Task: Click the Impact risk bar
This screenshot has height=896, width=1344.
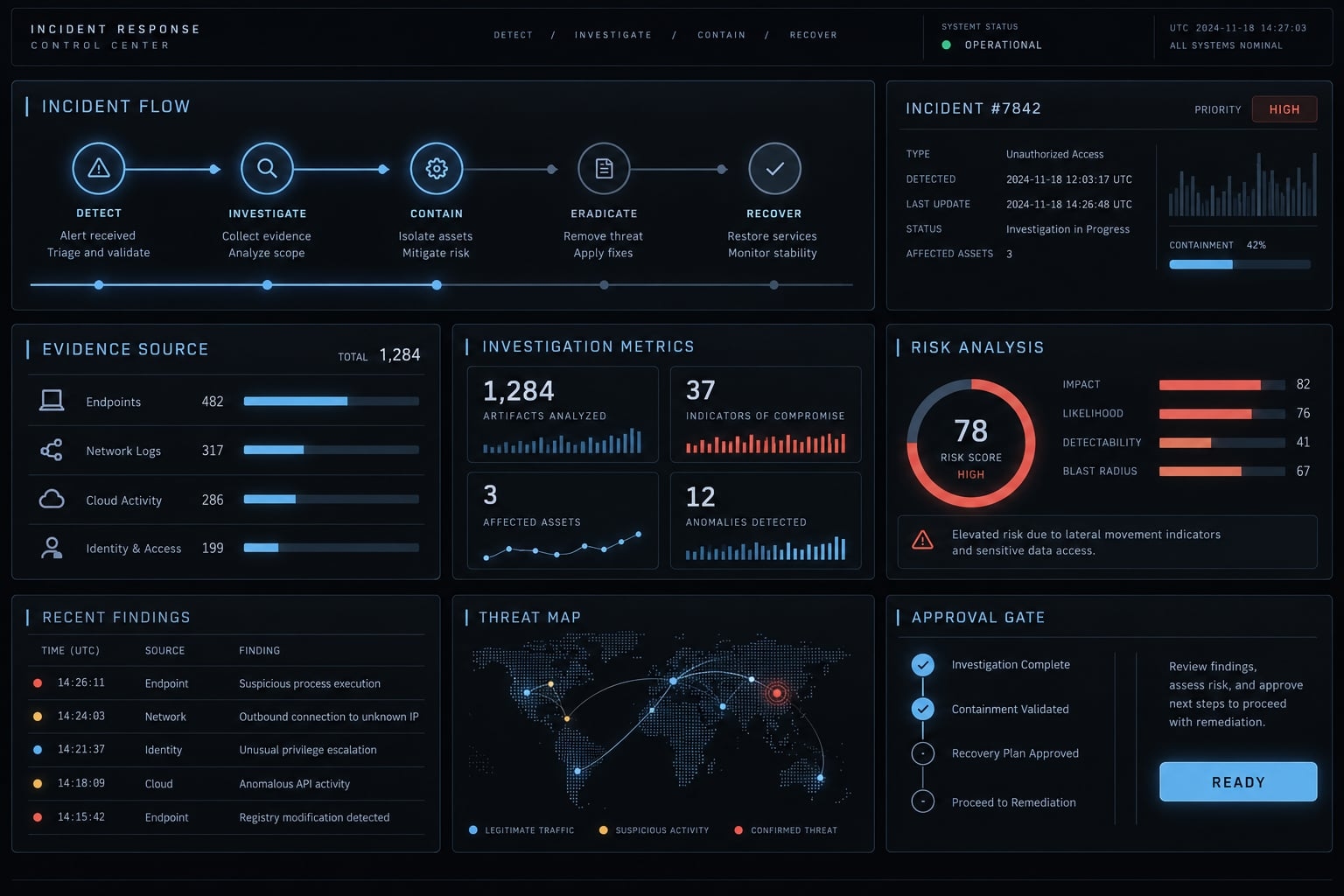Action: click(1221, 385)
